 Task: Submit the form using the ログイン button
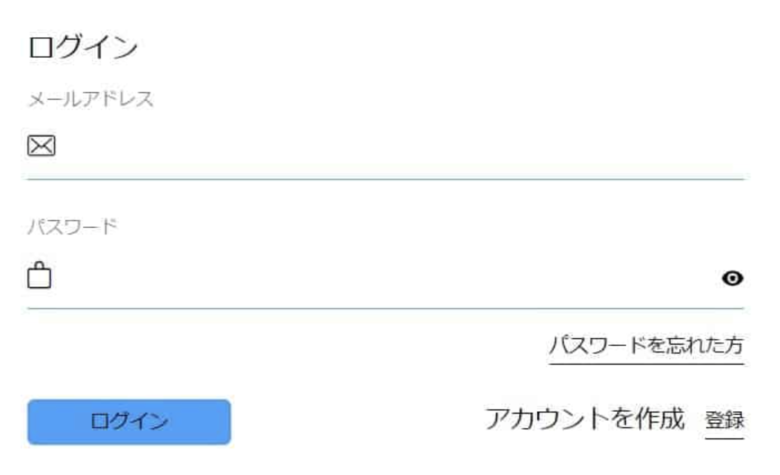tap(129, 422)
